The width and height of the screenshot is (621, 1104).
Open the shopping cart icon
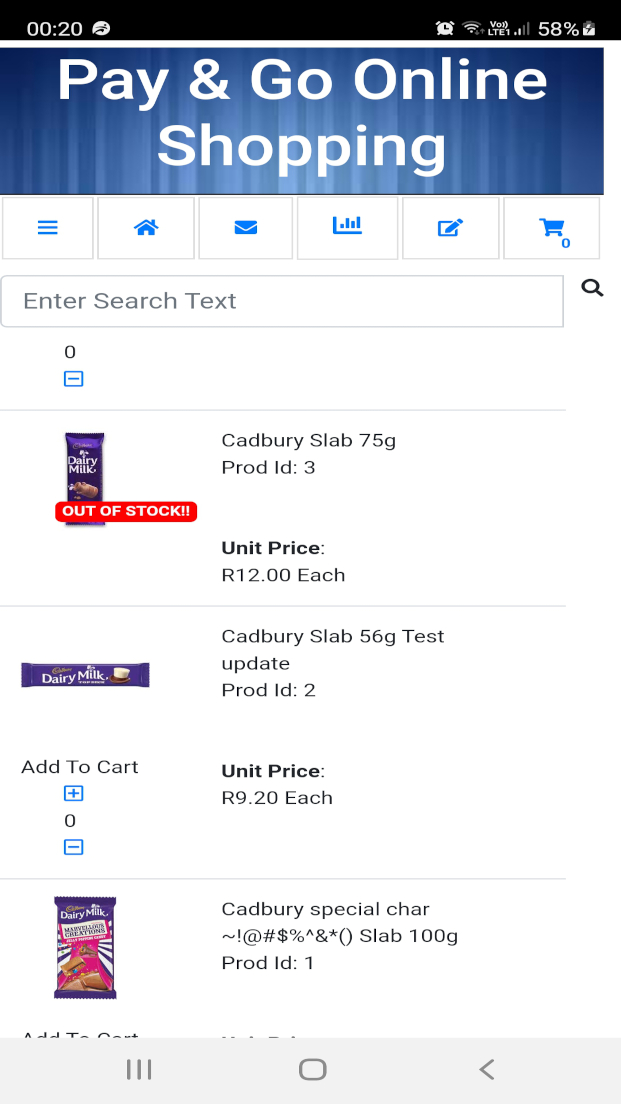[x=552, y=229]
